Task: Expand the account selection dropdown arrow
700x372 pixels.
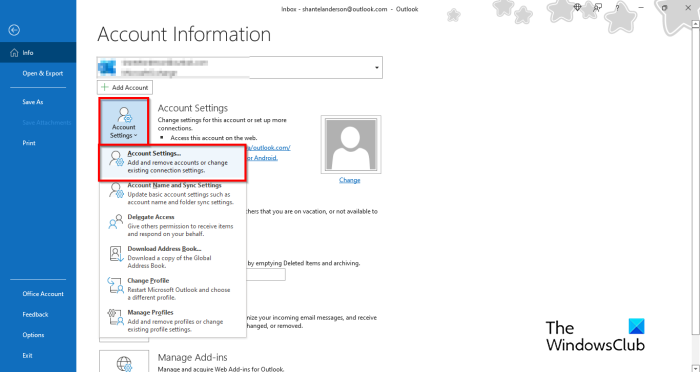Action: pyautogui.click(x=377, y=67)
